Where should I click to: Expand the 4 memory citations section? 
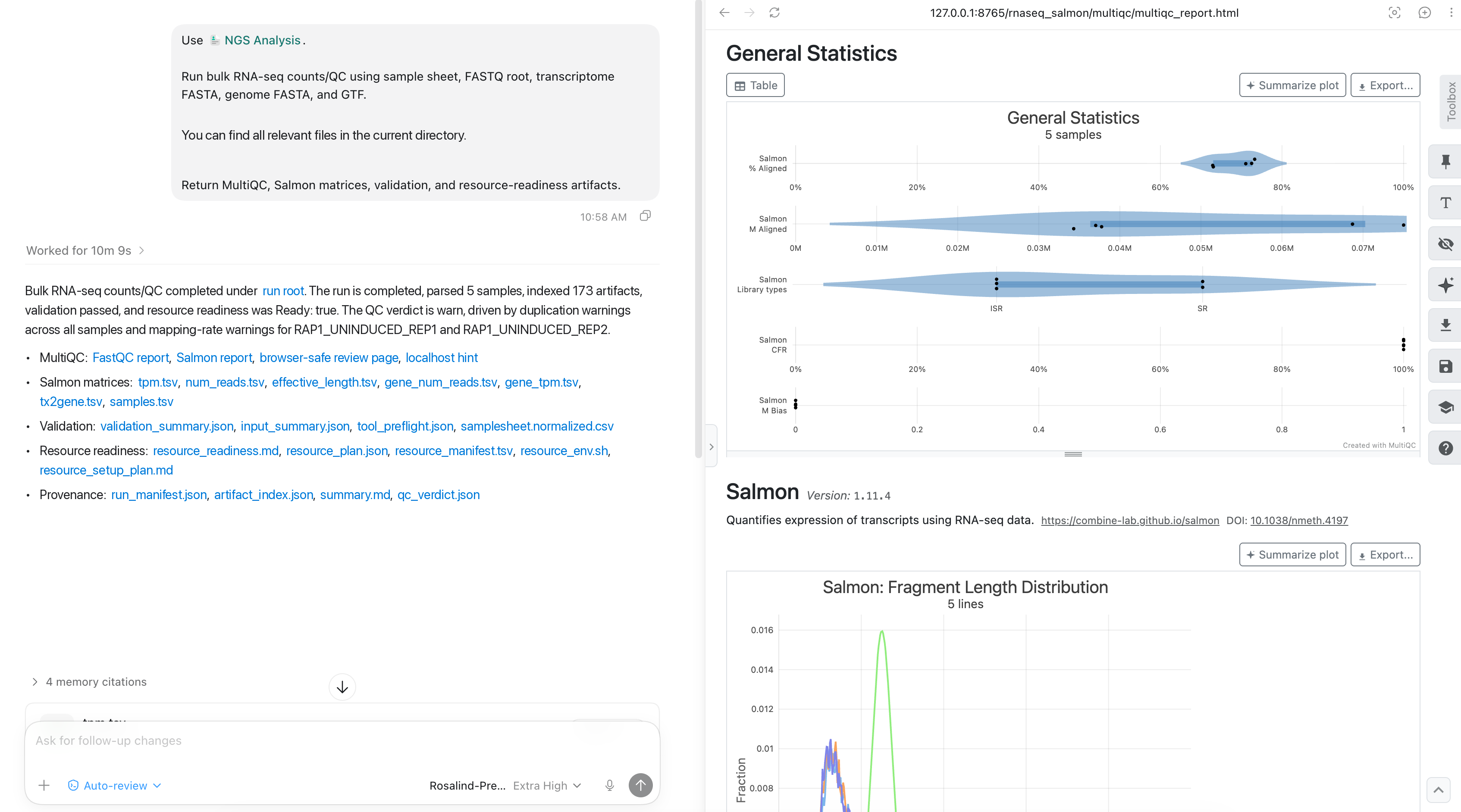point(89,682)
